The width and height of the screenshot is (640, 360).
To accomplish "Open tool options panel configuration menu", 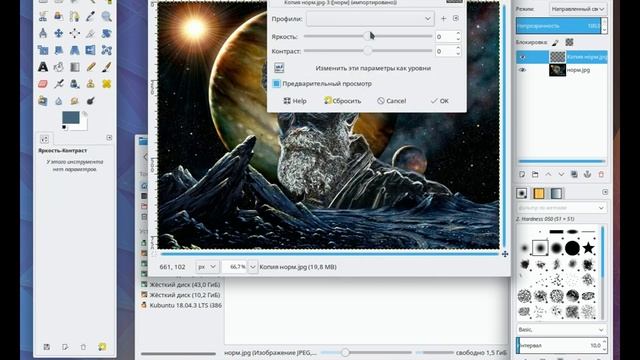I will click(109, 138).
